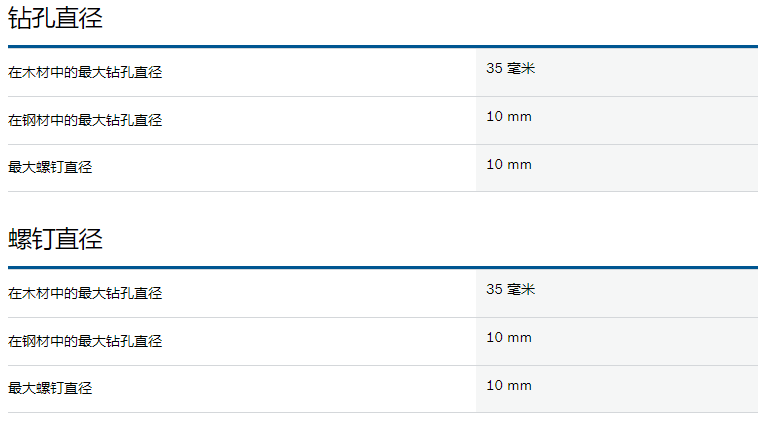The width and height of the screenshot is (772, 434).
Task: Click the blue divider line below 螺钉直径 heading
Action: 383,268
